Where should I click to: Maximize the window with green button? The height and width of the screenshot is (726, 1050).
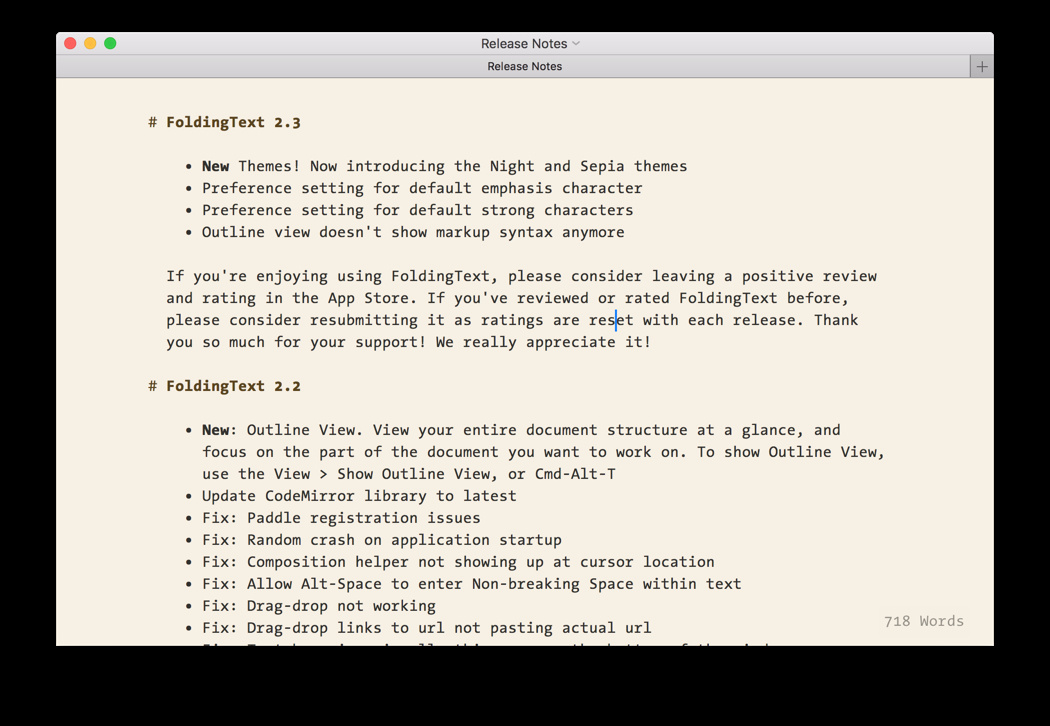(110, 44)
